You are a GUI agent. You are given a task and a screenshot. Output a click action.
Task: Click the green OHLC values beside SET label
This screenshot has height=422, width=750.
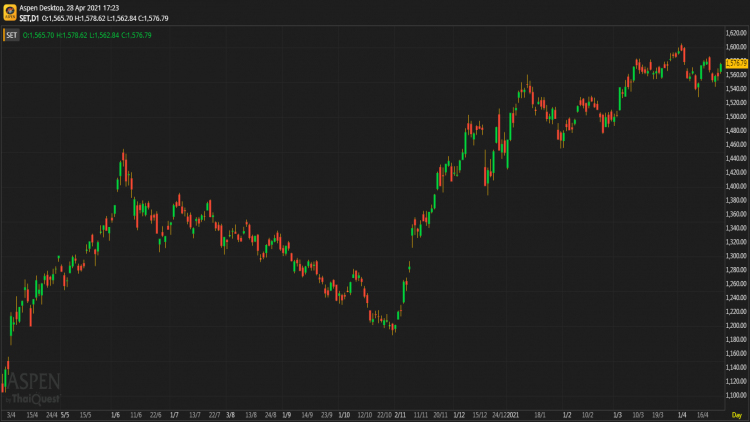tap(87, 35)
